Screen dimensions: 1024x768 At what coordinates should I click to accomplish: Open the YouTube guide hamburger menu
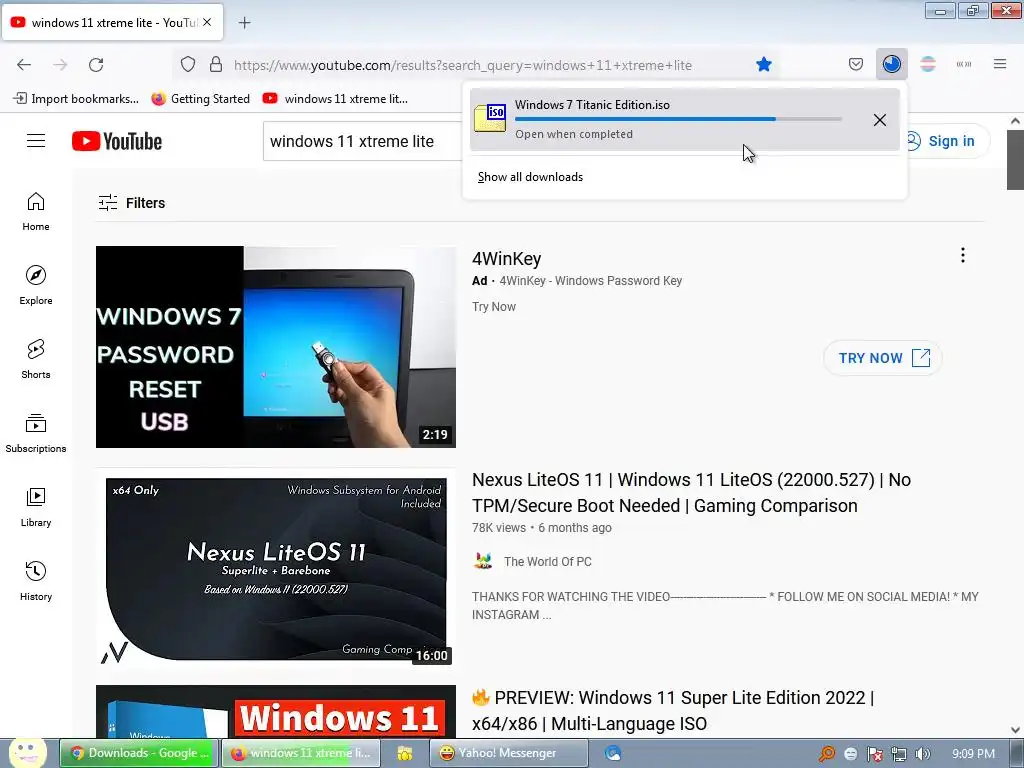(x=36, y=141)
